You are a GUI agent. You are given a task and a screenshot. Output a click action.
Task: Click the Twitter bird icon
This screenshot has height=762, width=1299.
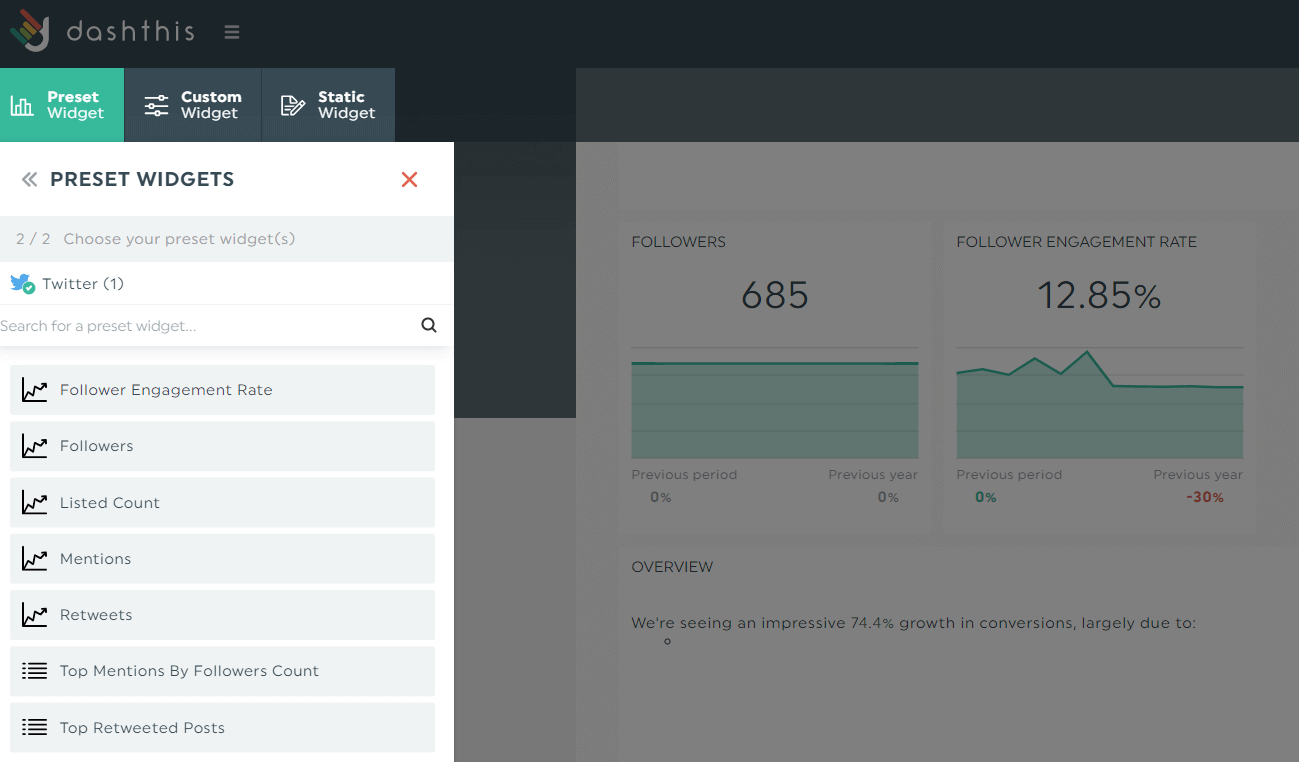click(x=22, y=284)
